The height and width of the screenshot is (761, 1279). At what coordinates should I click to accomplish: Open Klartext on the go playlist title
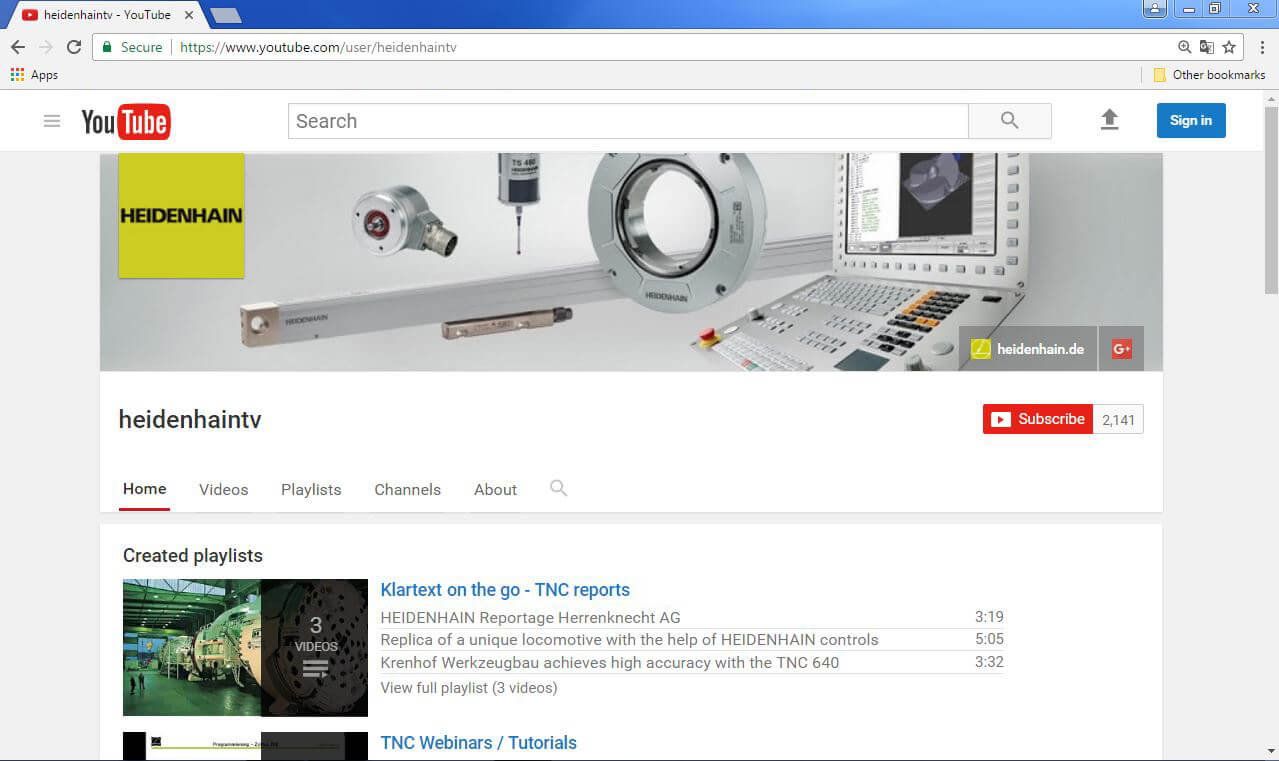click(x=505, y=590)
